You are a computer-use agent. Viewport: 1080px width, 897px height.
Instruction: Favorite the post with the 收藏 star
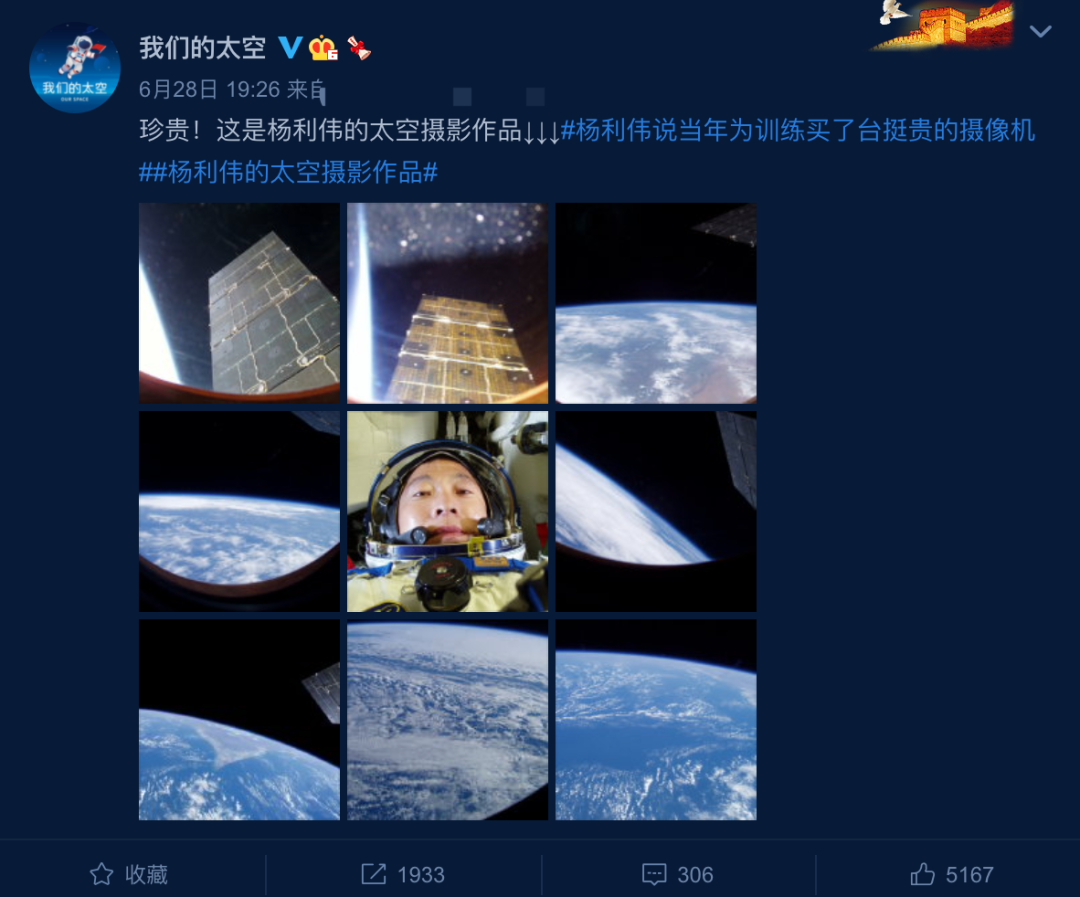[129, 874]
